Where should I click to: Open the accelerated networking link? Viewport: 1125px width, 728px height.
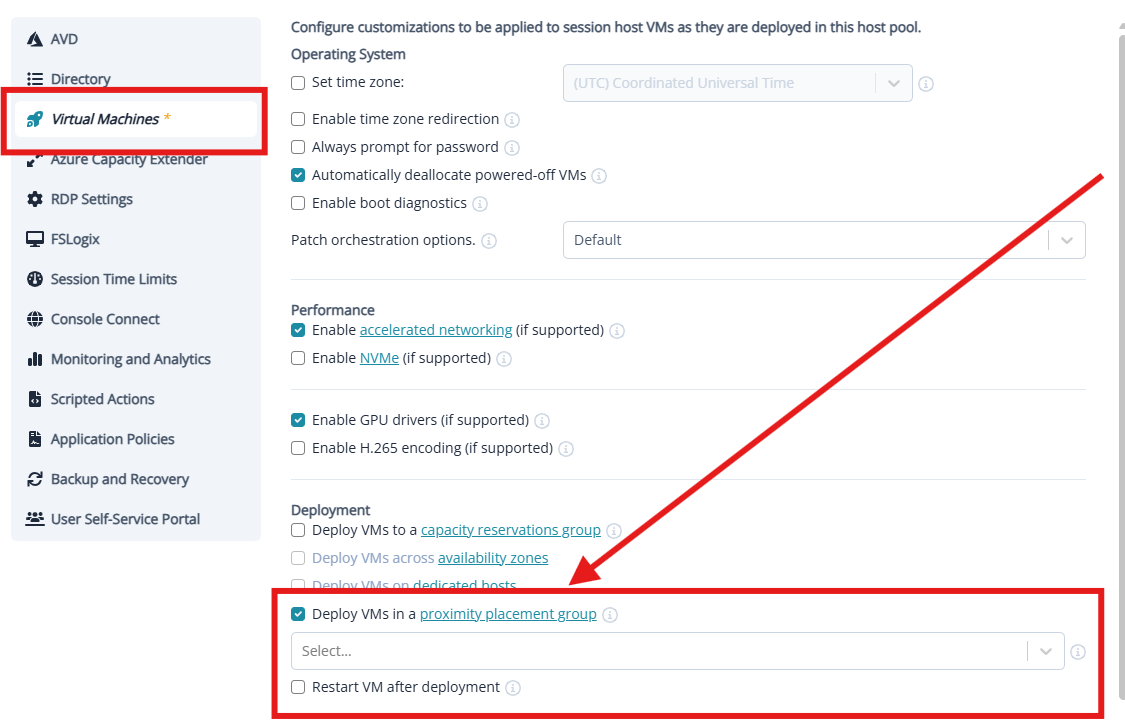pyautogui.click(x=436, y=330)
